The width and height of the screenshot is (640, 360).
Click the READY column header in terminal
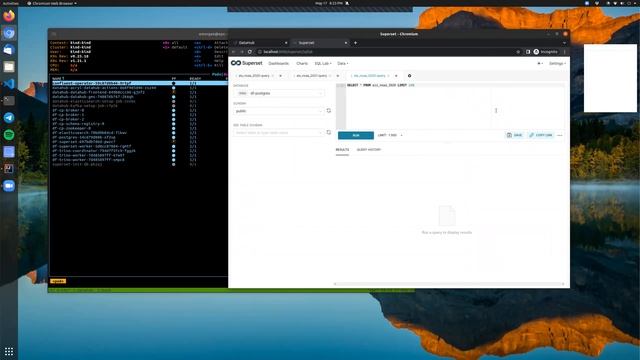pos(195,79)
